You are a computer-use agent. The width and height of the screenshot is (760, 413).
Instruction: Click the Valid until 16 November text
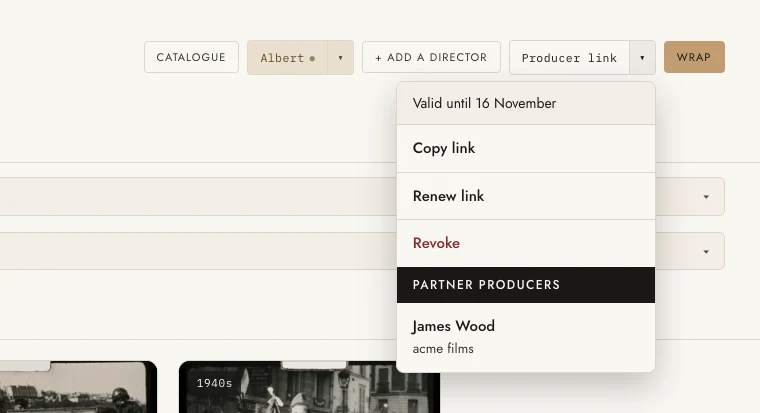(x=484, y=103)
